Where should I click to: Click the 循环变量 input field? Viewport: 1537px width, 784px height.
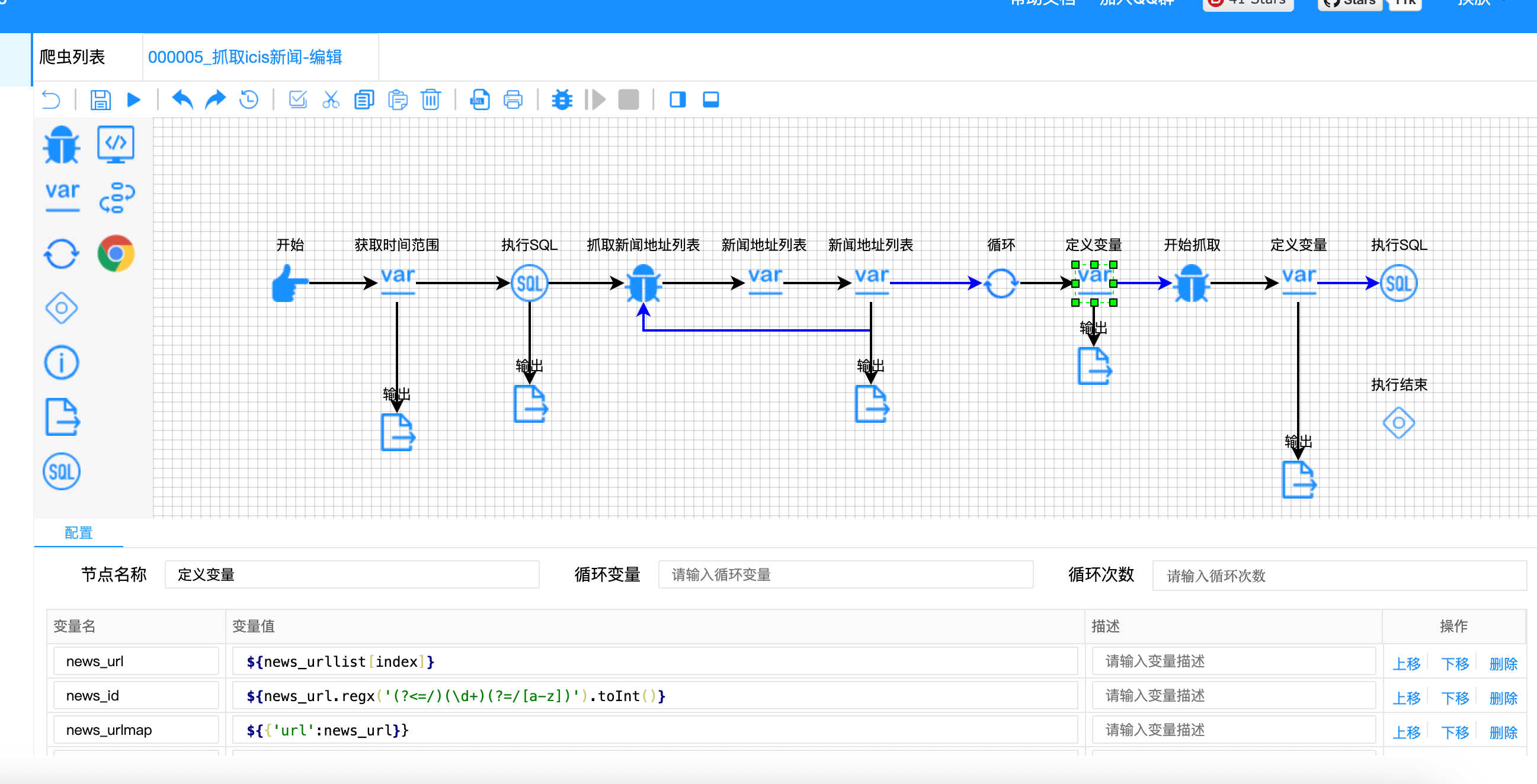point(845,575)
